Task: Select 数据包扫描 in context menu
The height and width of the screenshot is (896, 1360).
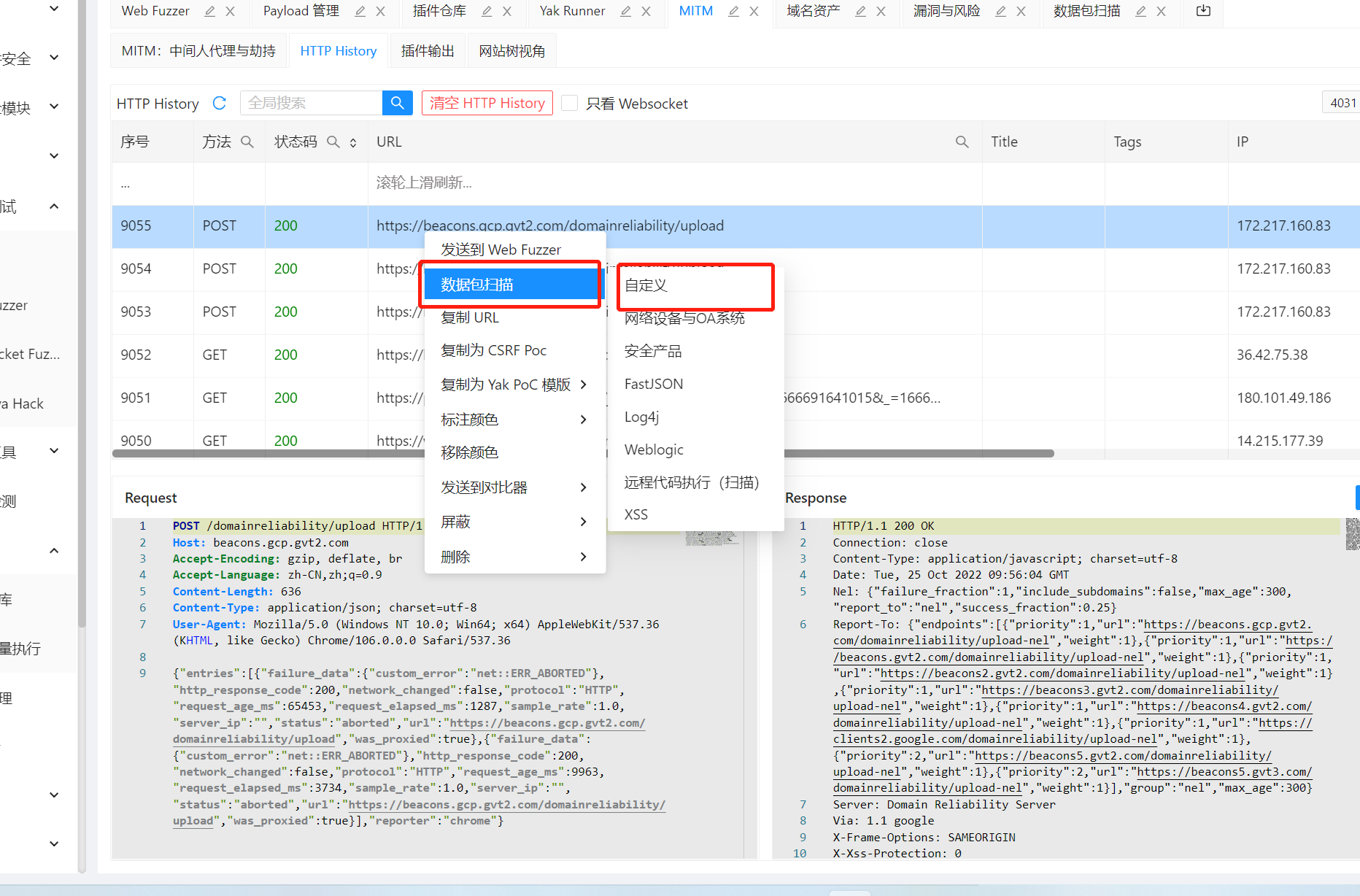Action: coord(514,285)
